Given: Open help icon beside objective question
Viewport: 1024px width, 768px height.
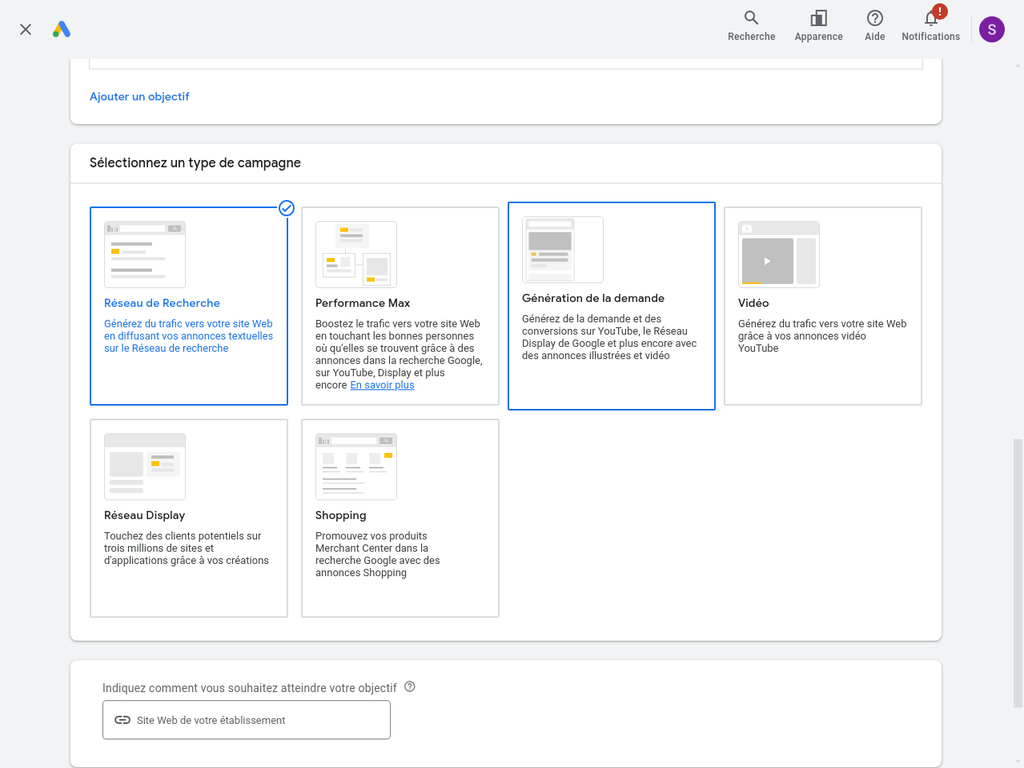Looking at the screenshot, I should click(409, 687).
